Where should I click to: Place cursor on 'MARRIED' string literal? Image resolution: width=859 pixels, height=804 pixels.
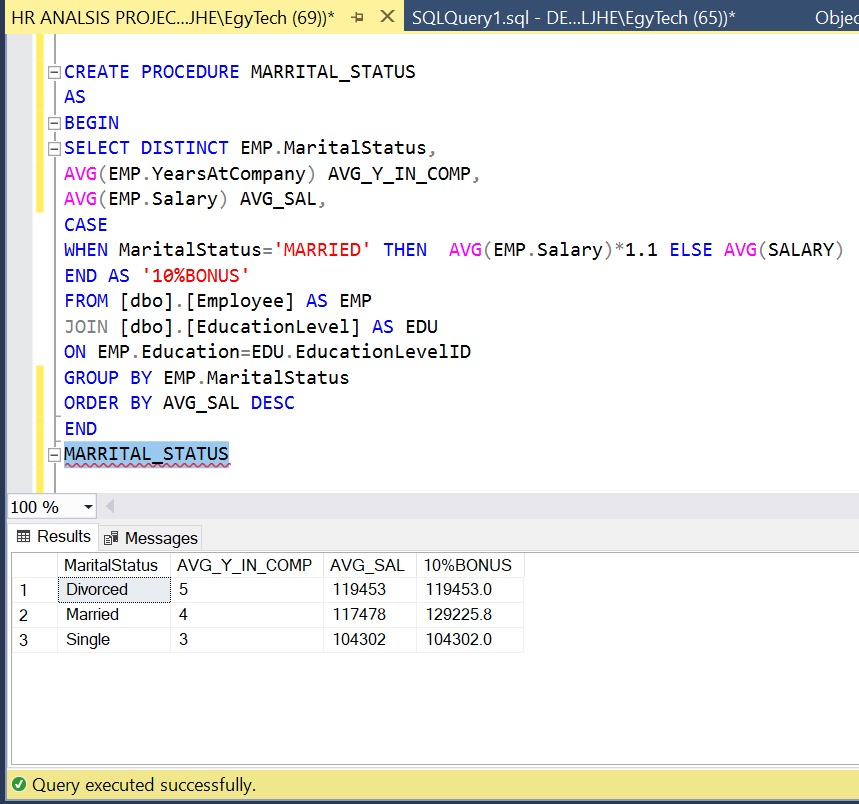pos(322,250)
